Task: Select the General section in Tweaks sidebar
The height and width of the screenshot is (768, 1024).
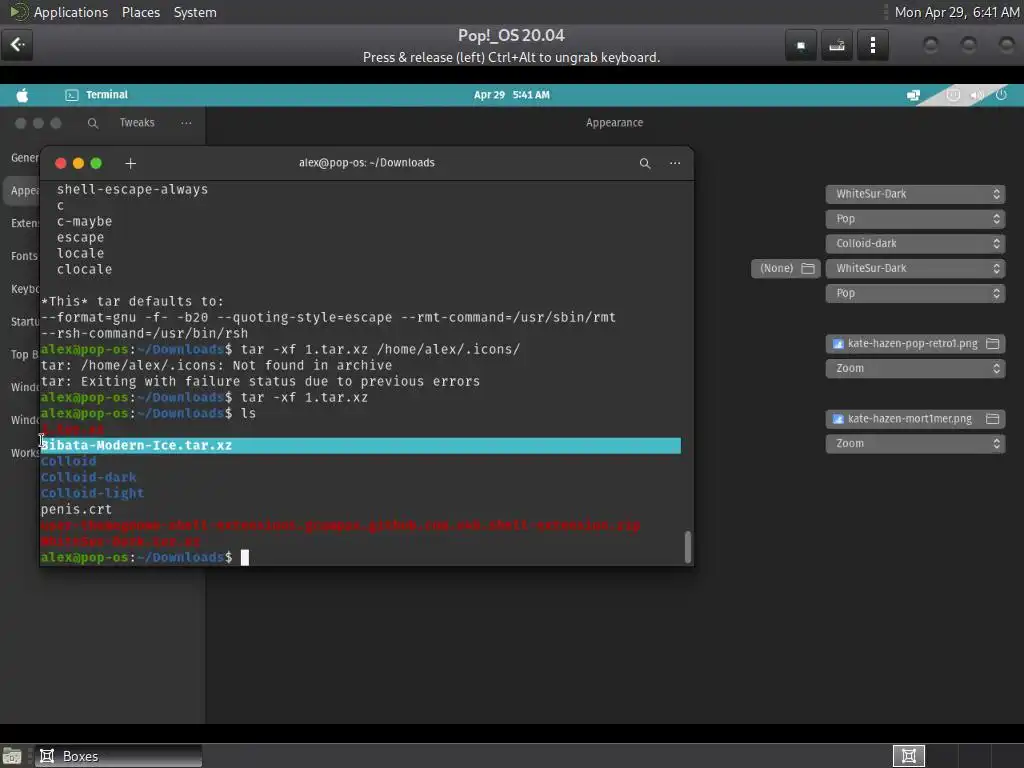Action: 23,157
